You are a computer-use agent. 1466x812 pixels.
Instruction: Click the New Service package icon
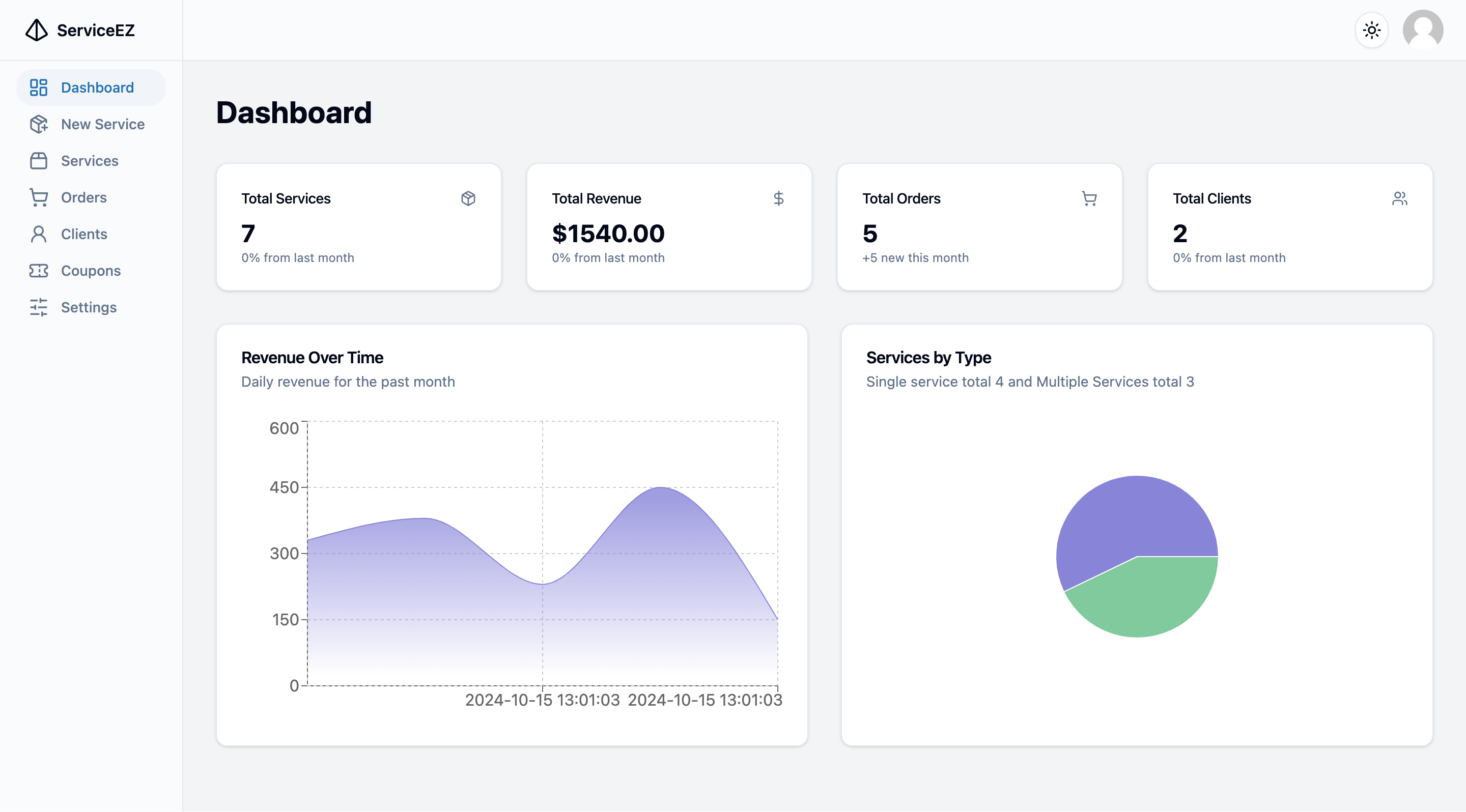(39, 124)
